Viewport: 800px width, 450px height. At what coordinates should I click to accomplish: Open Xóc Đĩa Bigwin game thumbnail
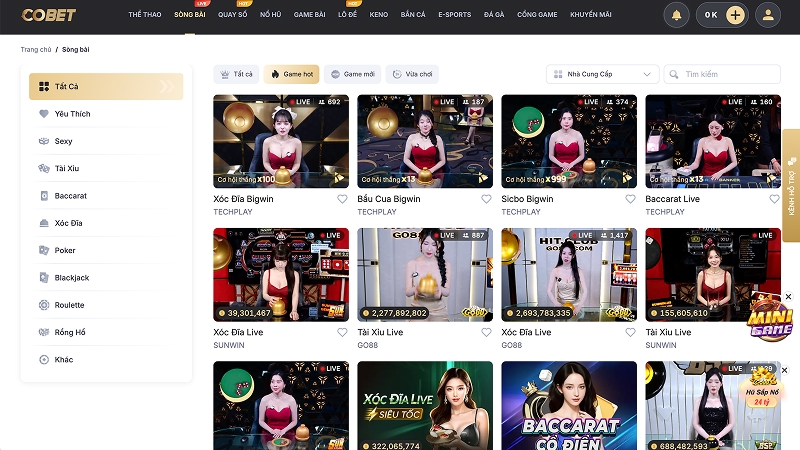pyautogui.click(x=281, y=141)
